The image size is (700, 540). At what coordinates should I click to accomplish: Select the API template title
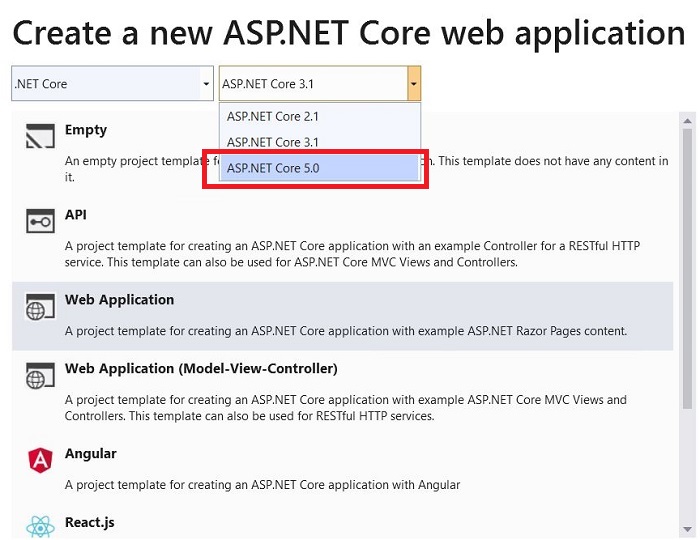76,215
